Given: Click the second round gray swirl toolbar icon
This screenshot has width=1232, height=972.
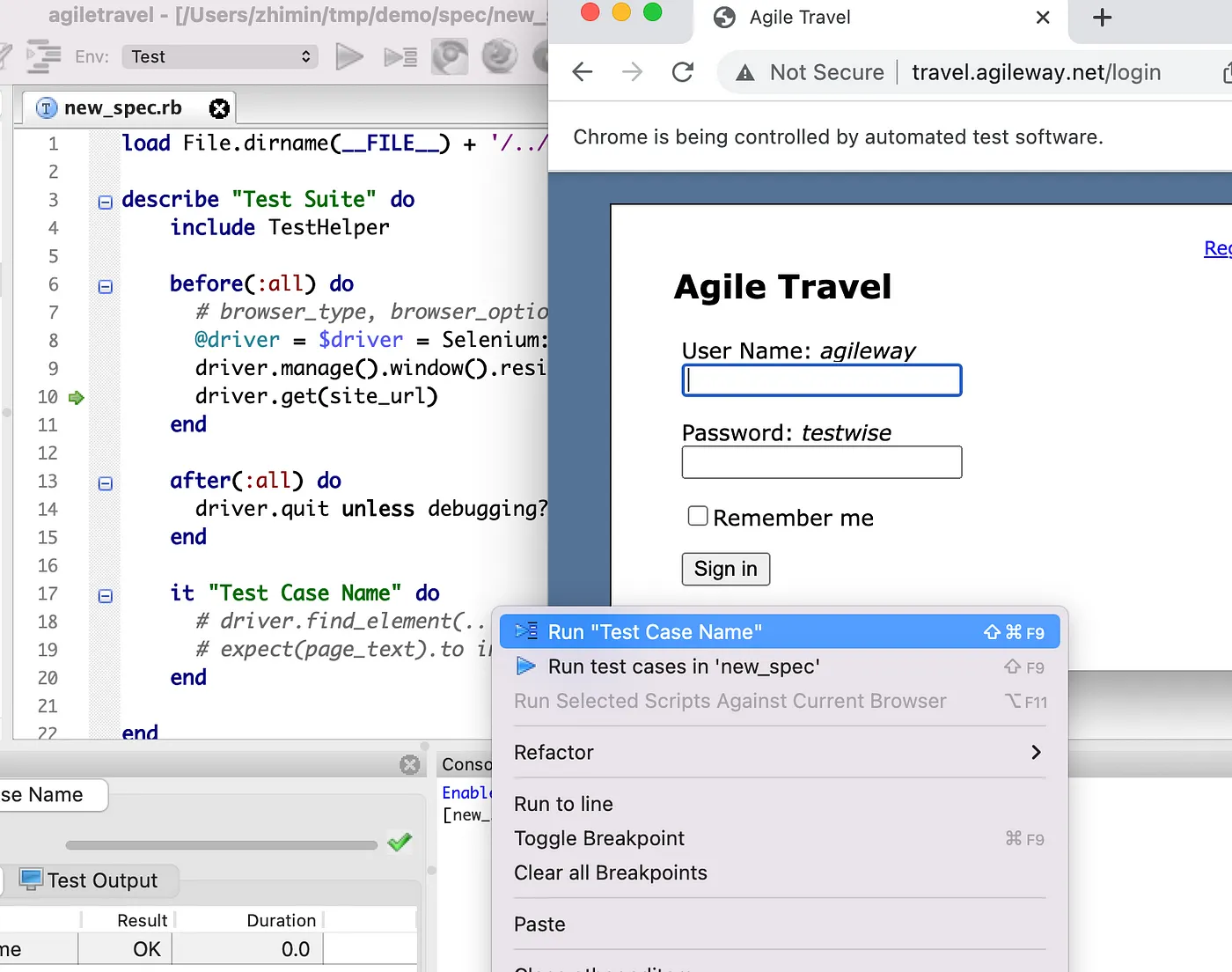Looking at the screenshot, I should [499, 56].
